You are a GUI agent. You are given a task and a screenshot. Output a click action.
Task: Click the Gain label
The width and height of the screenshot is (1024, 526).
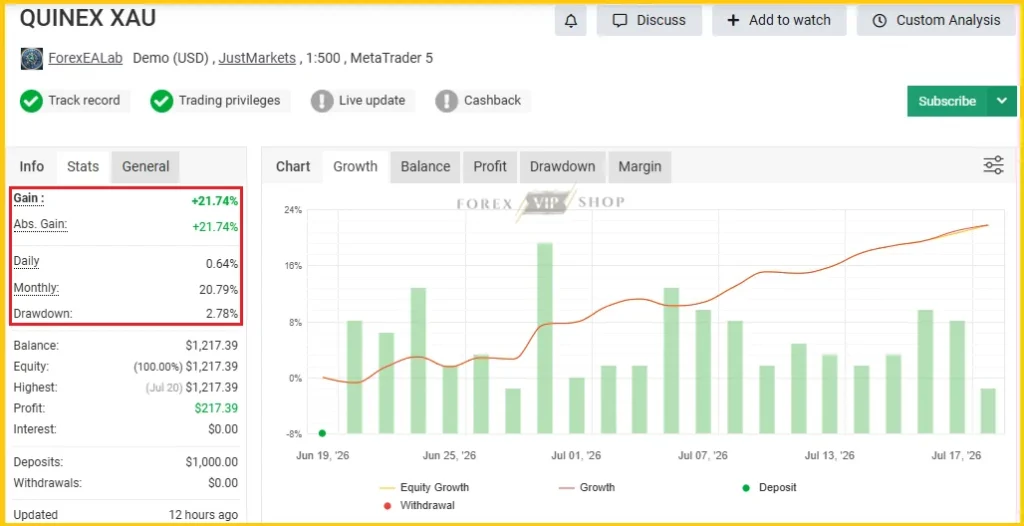pyautogui.click(x=29, y=198)
